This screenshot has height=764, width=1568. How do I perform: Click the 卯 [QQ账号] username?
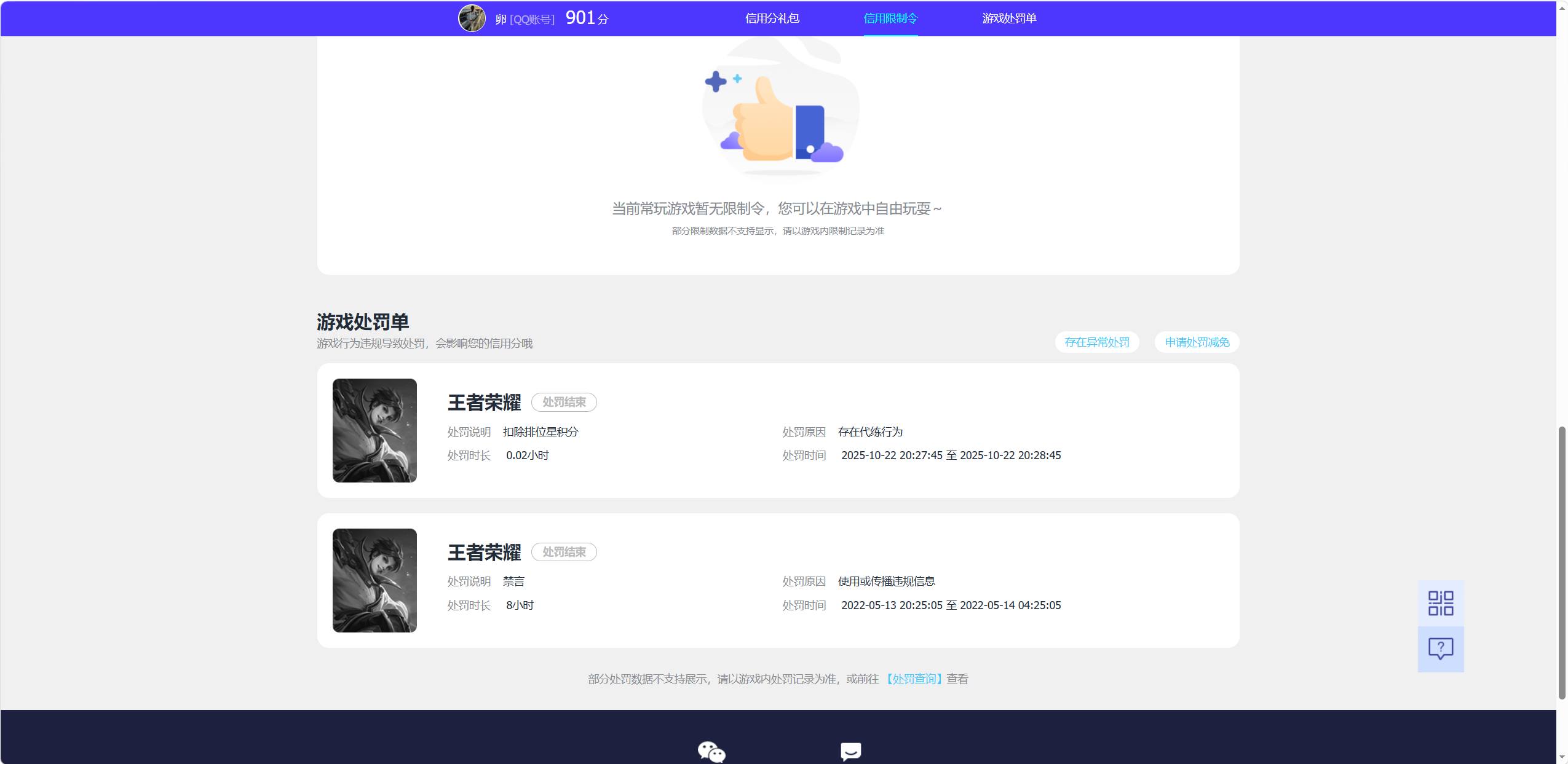[525, 19]
